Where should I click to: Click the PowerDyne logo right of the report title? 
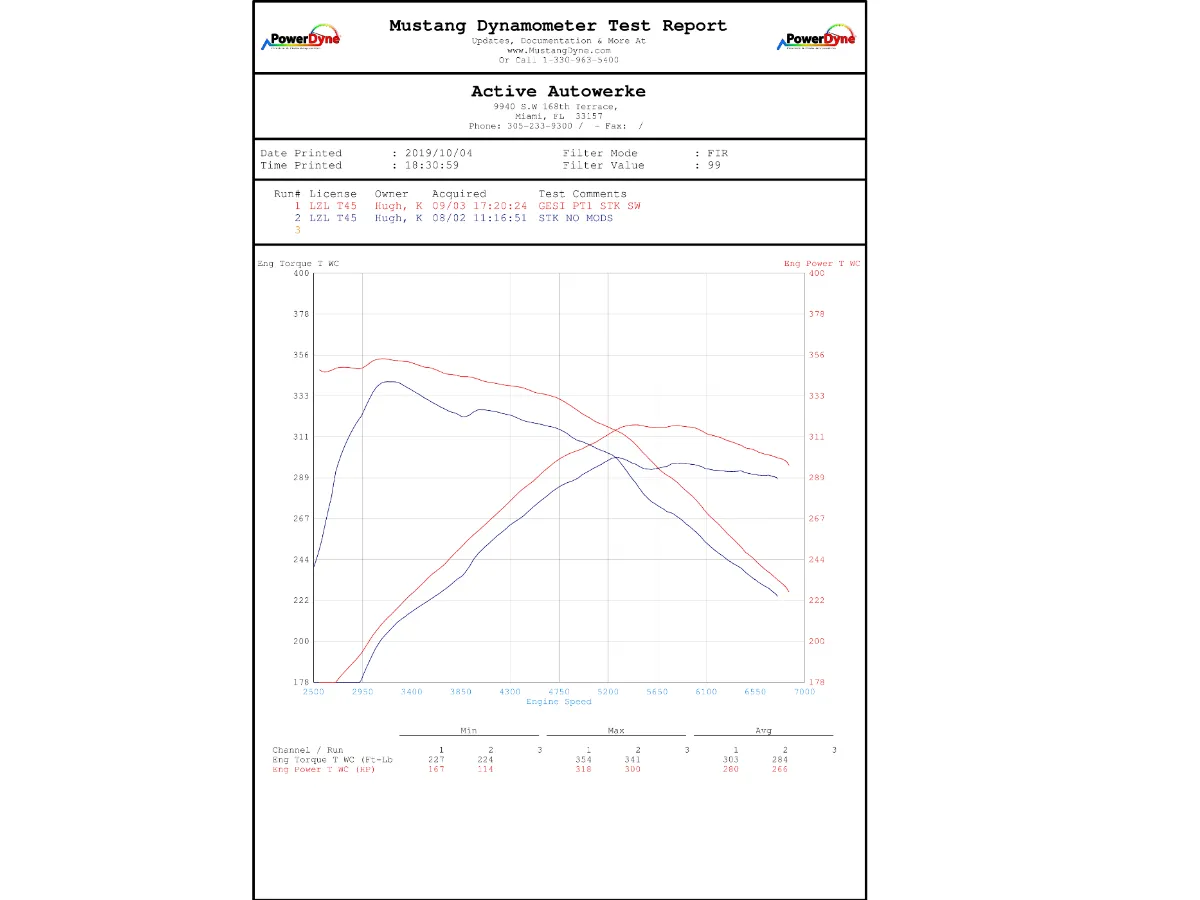pos(816,38)
